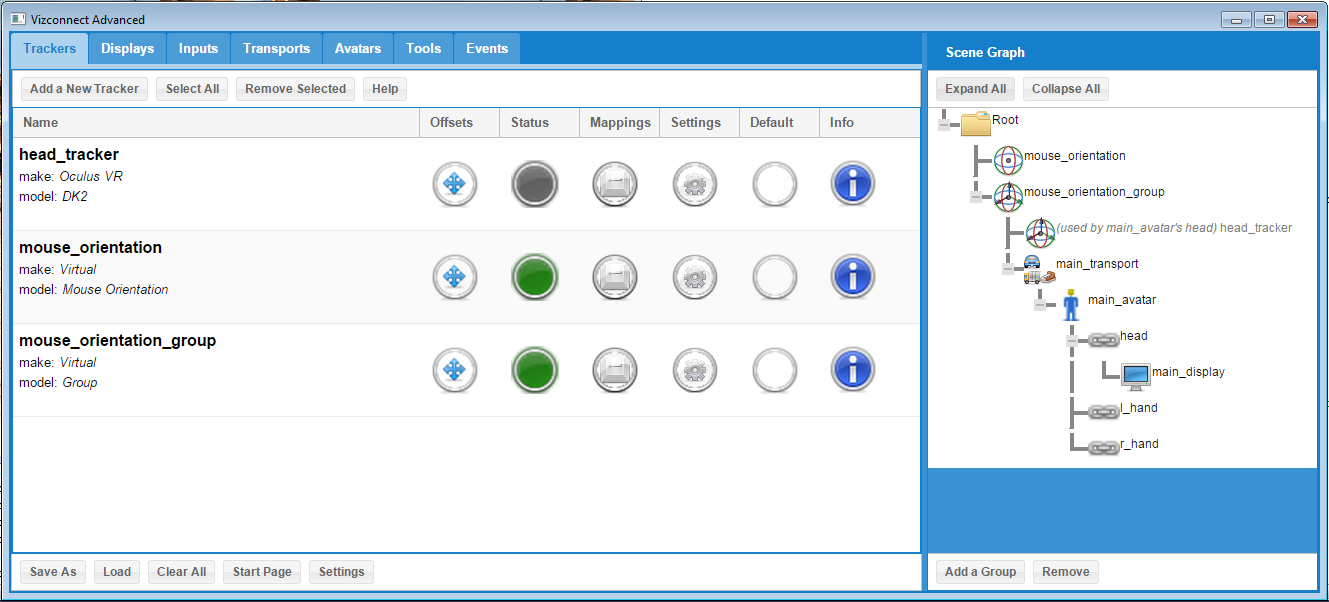
Task: Click Info icon for mouse_orientation_group
Action: coord(853,370)
